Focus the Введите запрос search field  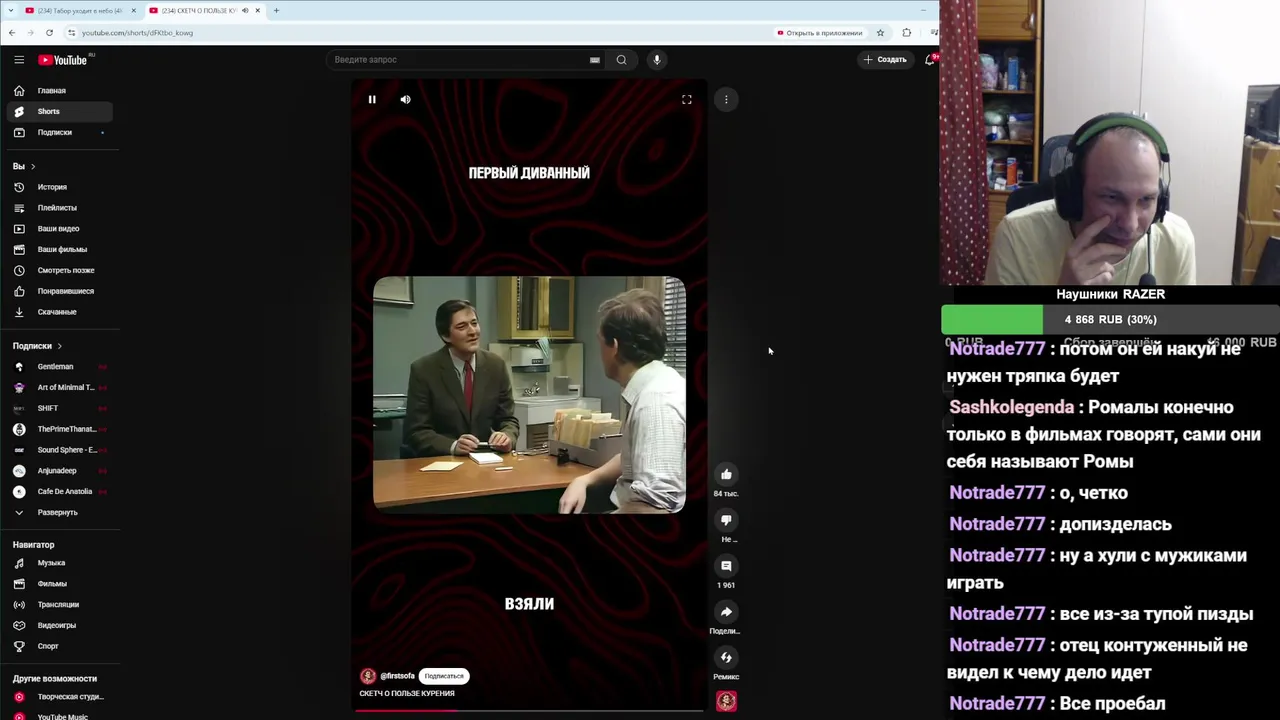click(460, 60)
